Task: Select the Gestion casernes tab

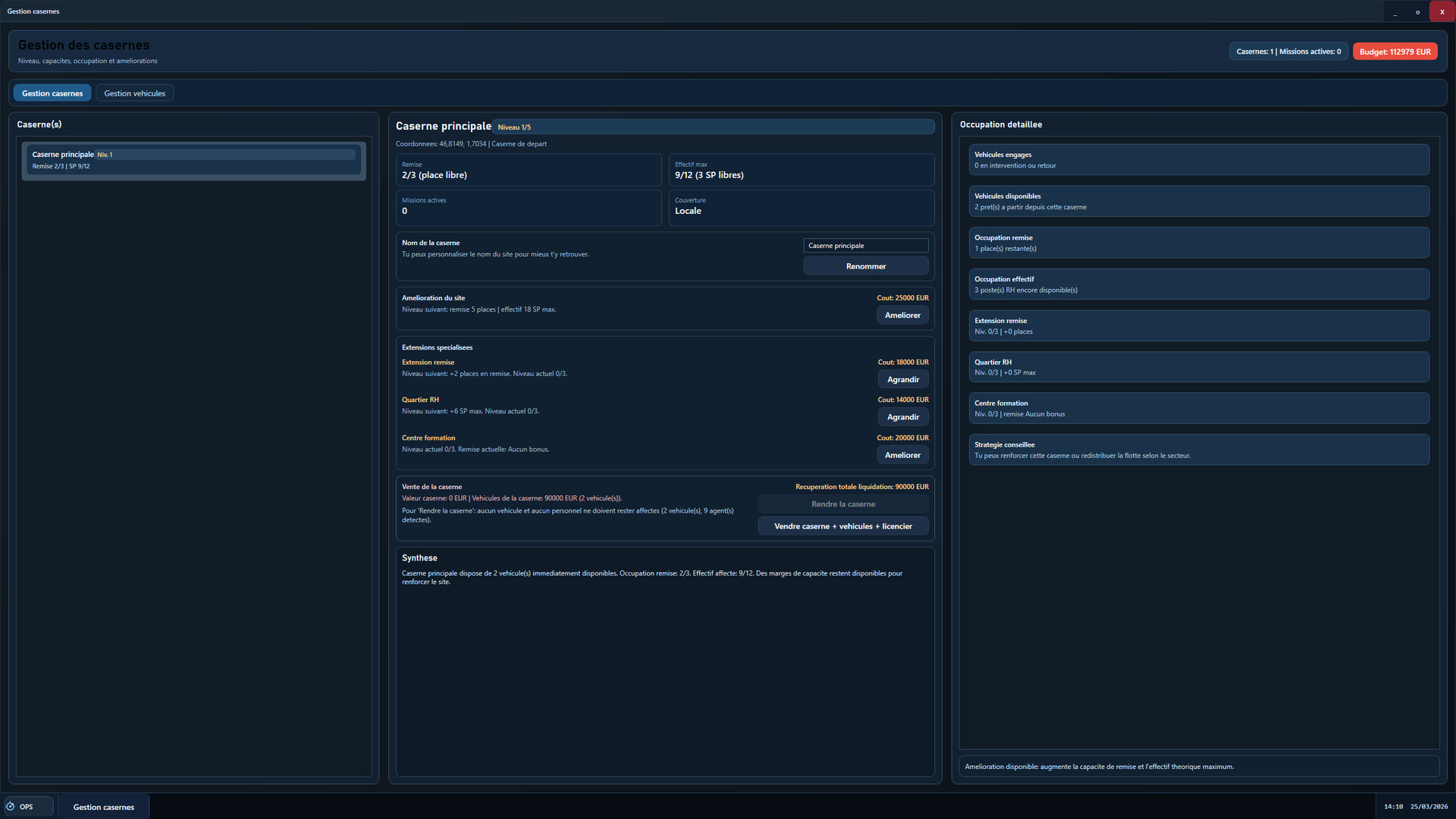Action: click(x=52, y=93)
